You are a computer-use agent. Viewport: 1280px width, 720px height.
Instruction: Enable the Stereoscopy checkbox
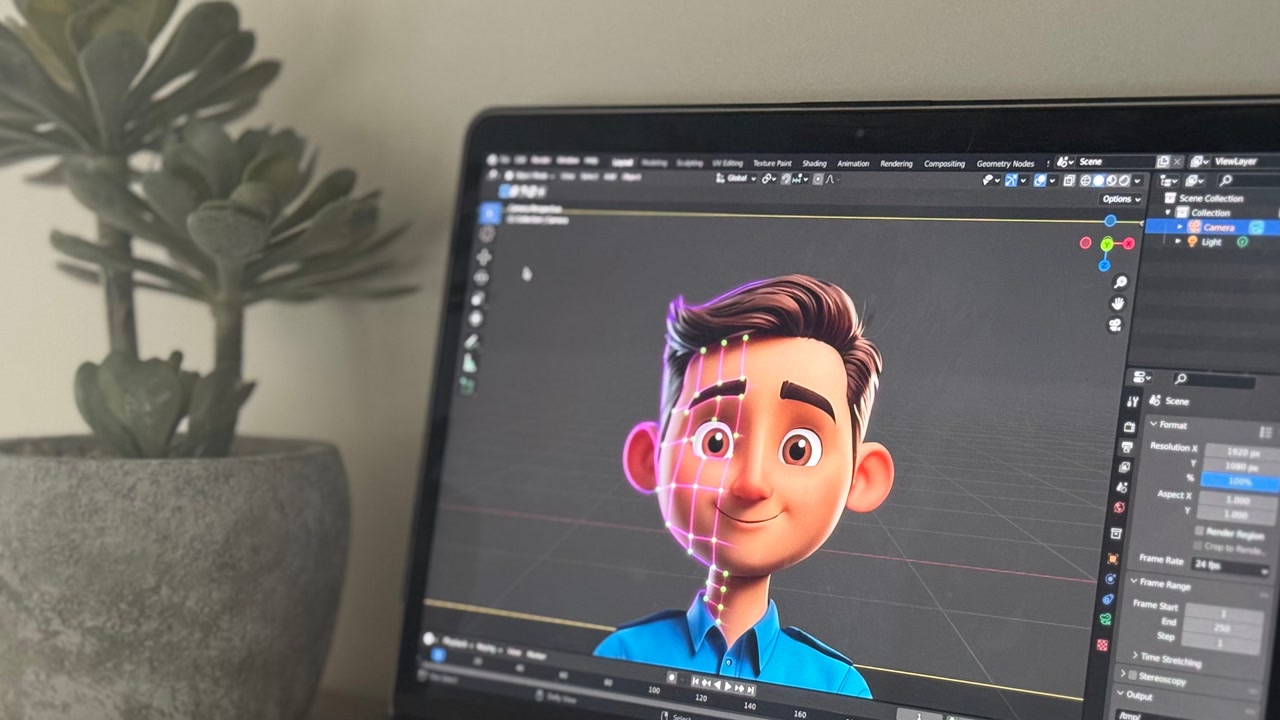[1133, 676]
